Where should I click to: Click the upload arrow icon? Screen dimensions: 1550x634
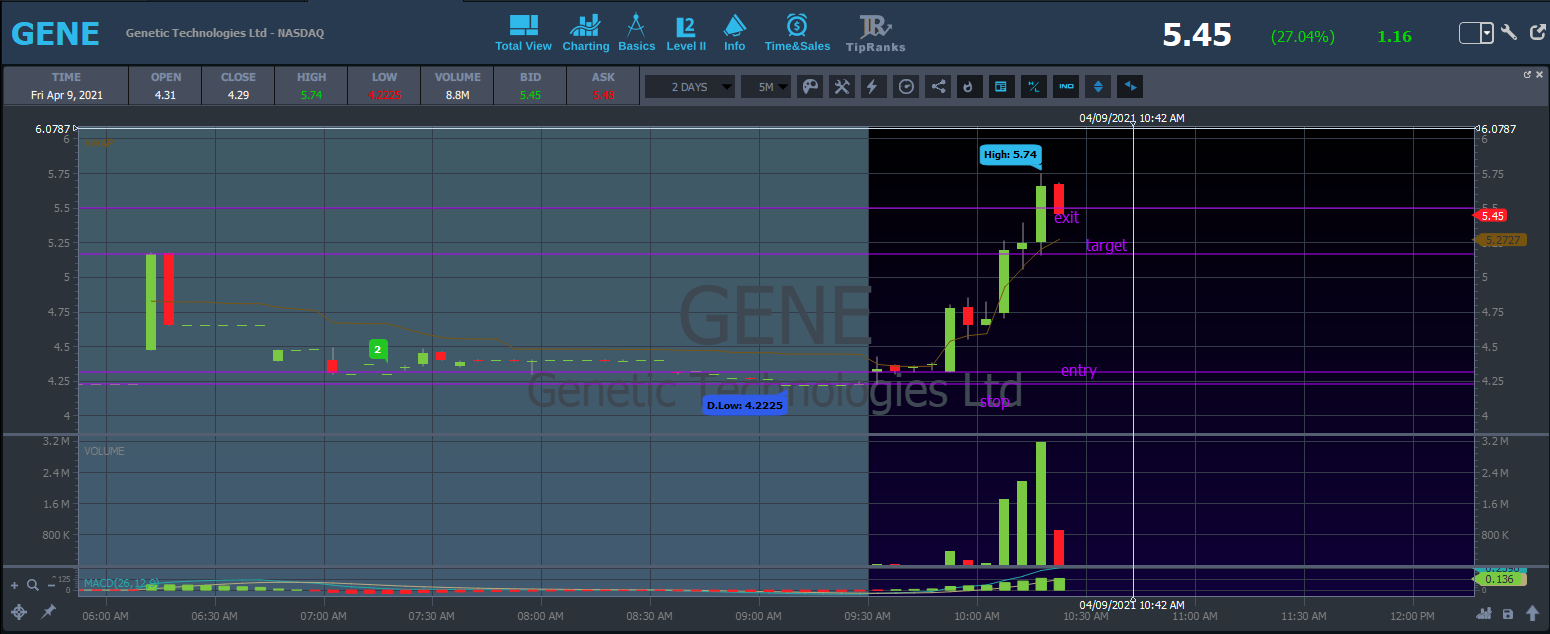tap(1532, 614)
